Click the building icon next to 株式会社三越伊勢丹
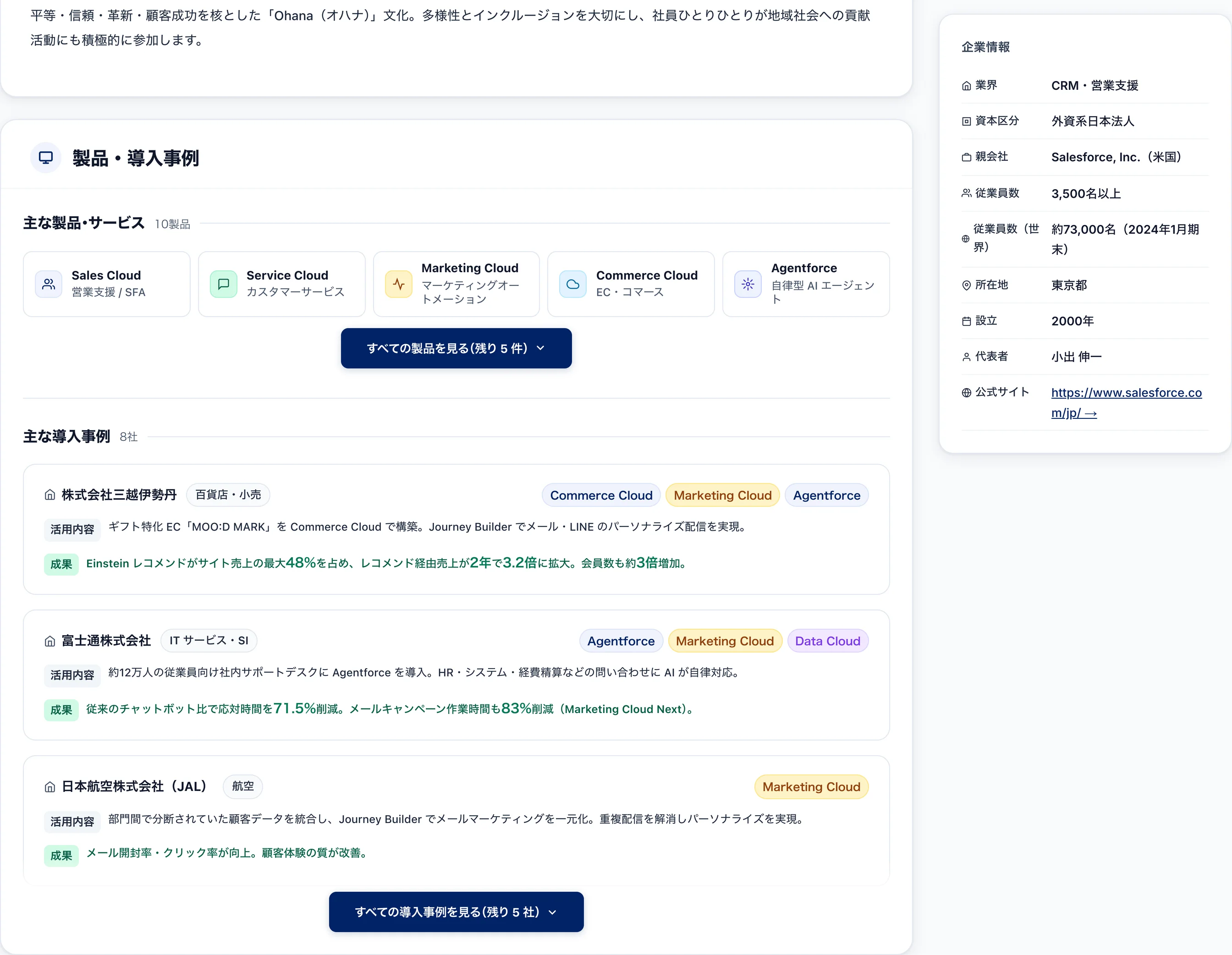This screenshot has width=1232, height=955. [x=49, y=495]
